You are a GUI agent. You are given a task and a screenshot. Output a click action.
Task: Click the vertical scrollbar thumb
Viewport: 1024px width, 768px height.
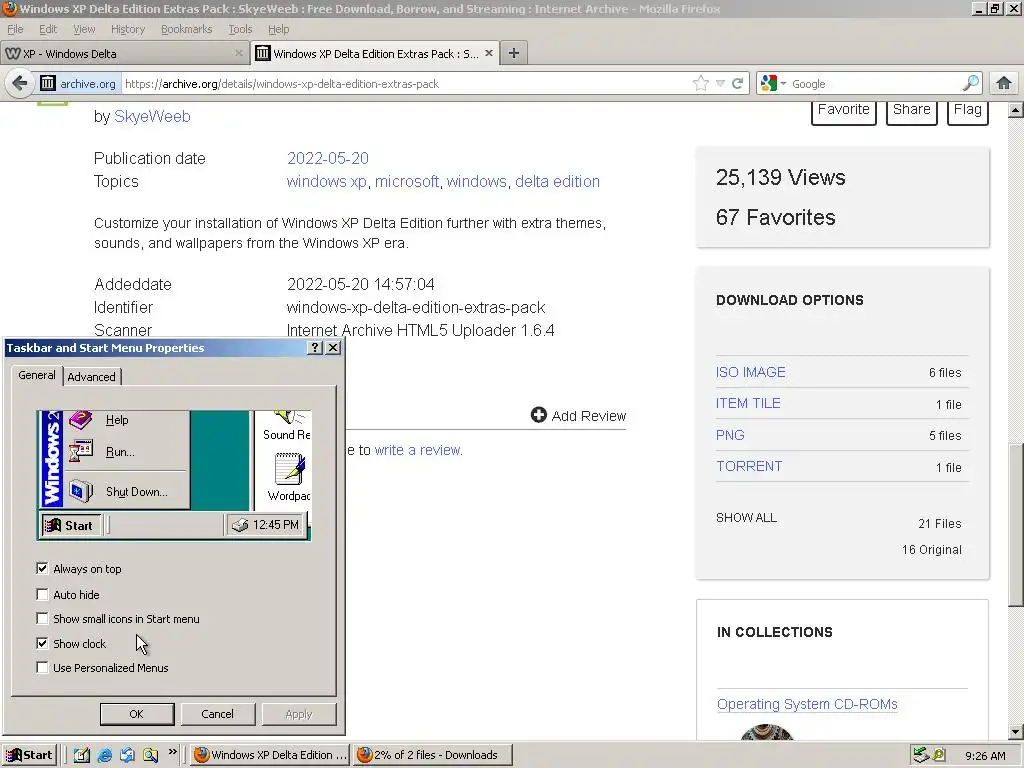(x=1015, y=526)
